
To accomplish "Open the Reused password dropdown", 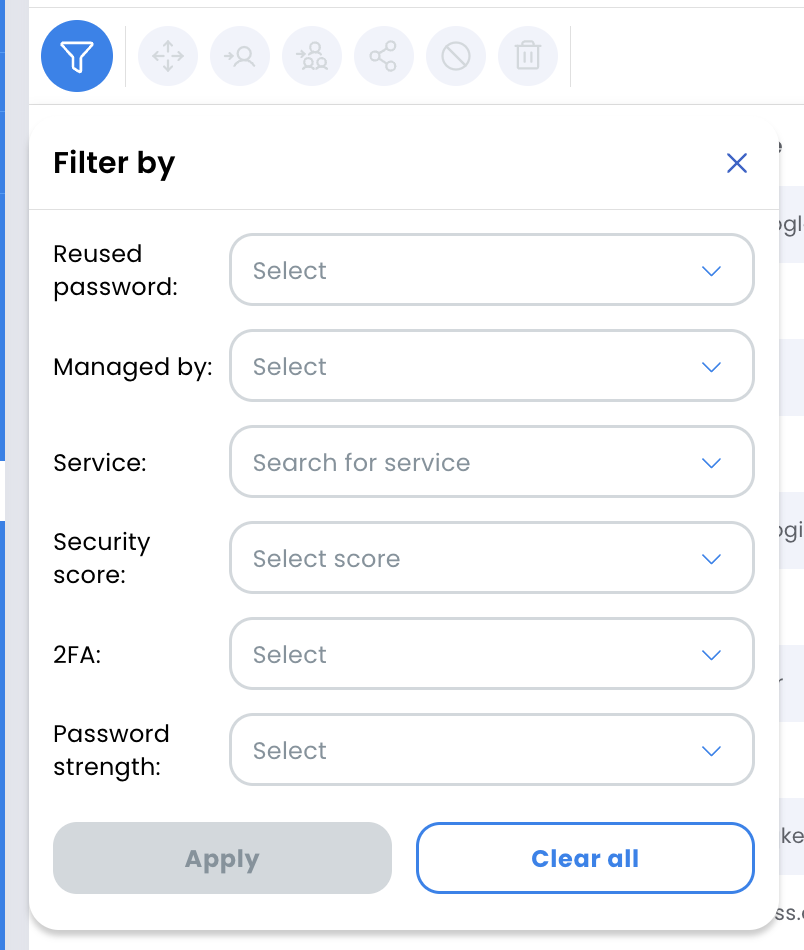I will 491,270.
